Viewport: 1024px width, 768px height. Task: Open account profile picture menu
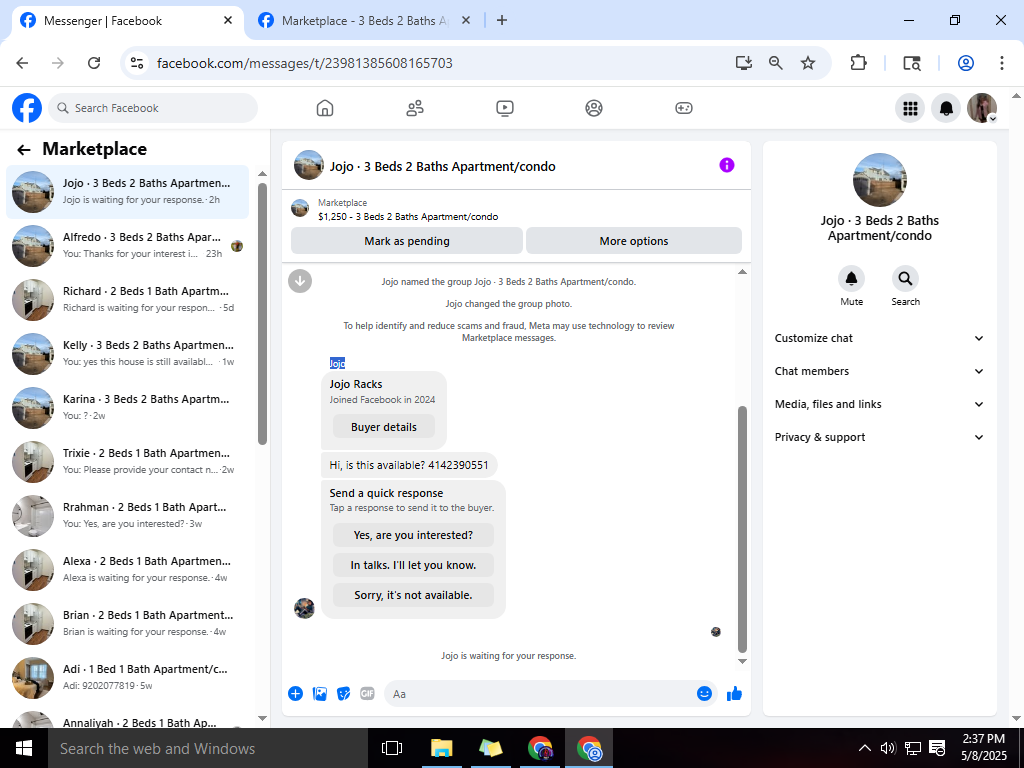coord(982,108)
